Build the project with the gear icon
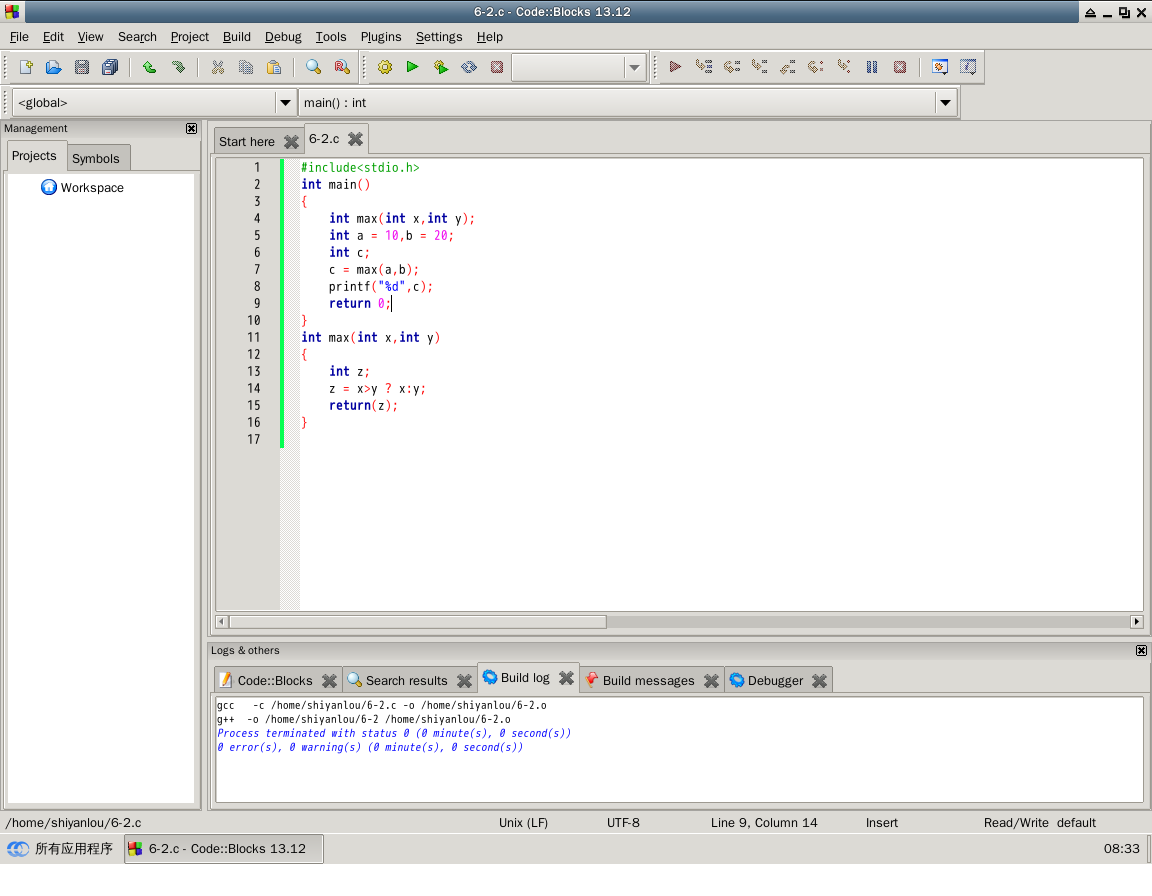Screen dimensions: 1152x896 coord(384,67)
